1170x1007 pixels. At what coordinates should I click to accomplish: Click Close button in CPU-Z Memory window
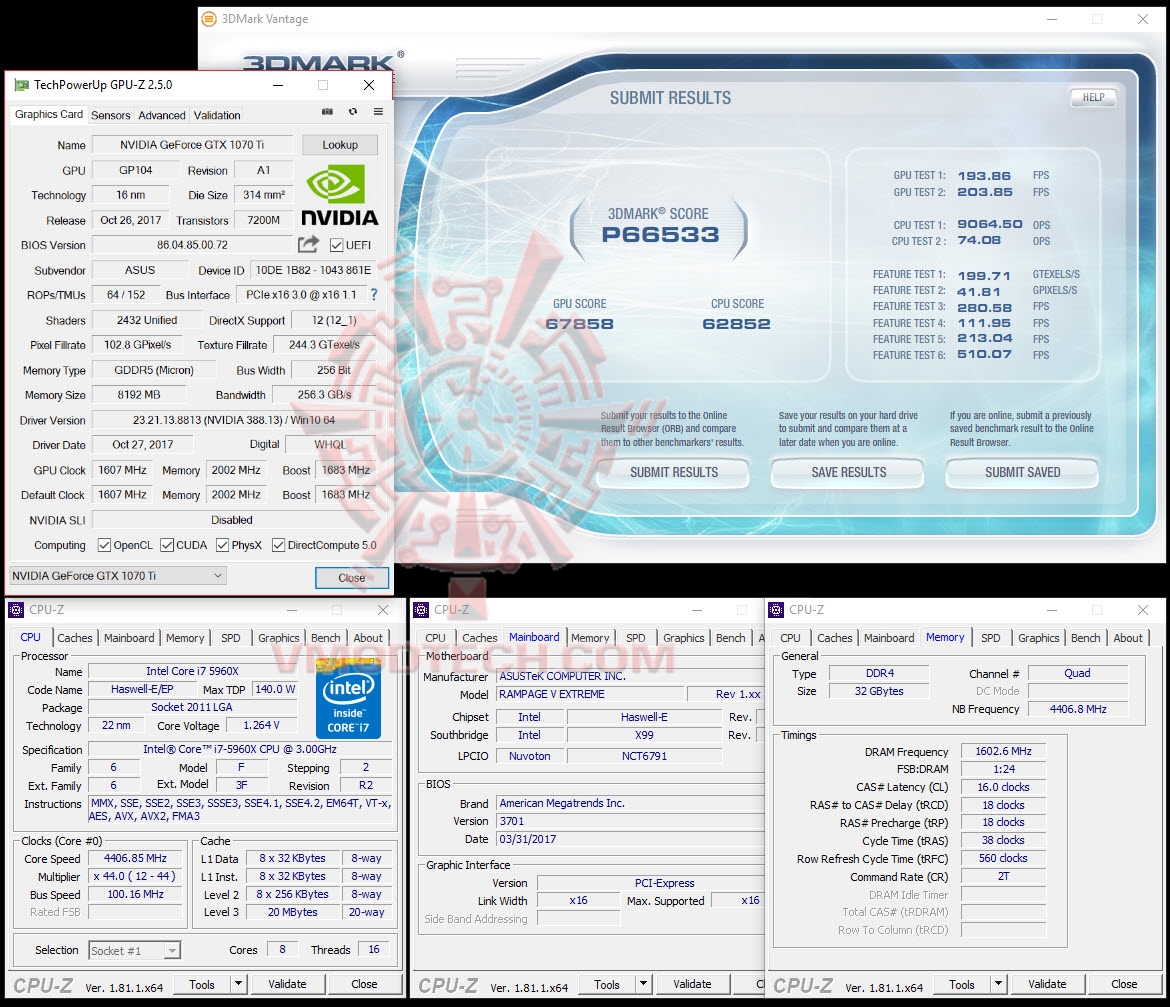1124,984
